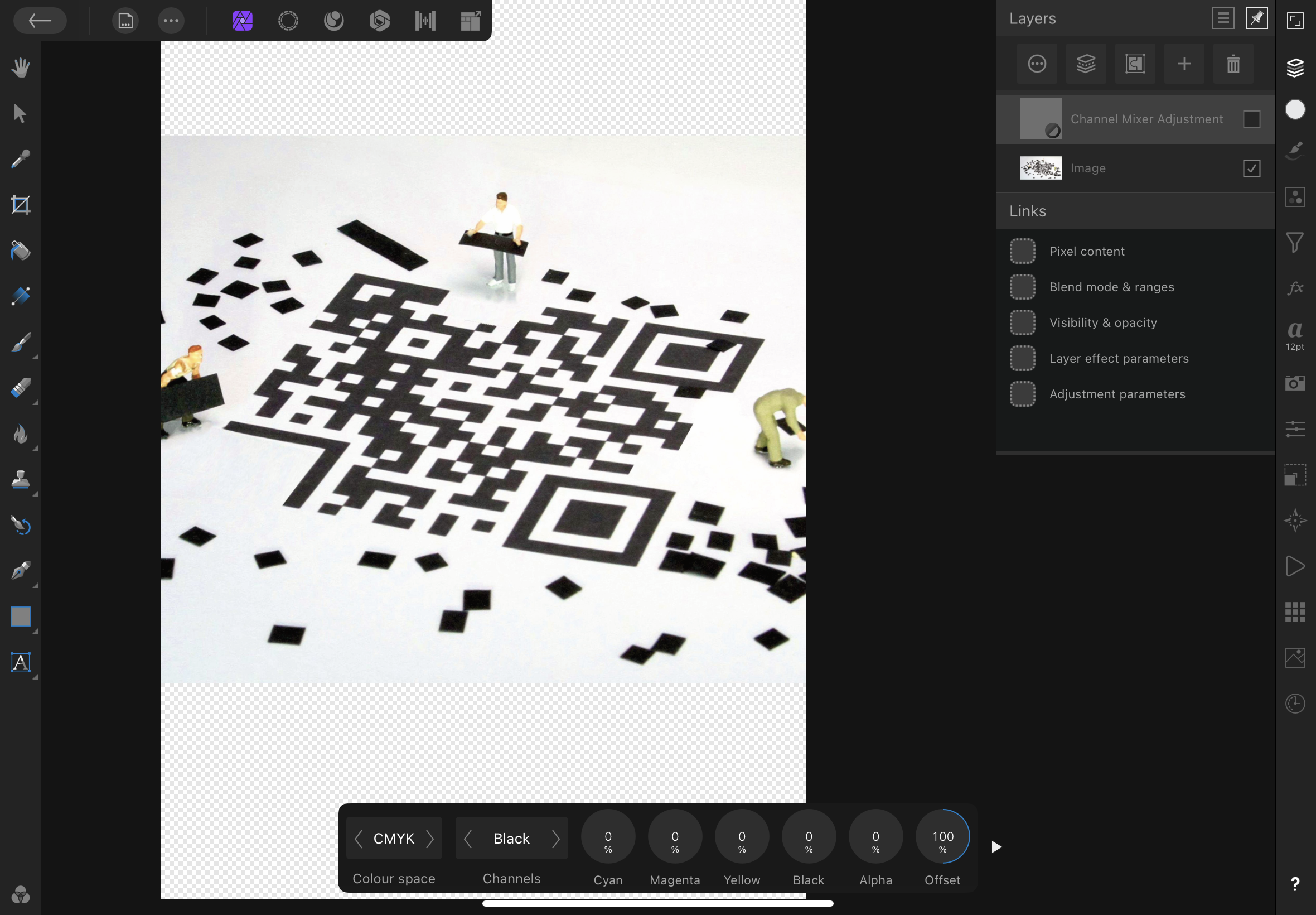Adjust the Magenta percentage dial
The height and width of the screenshot is (915, 1316).
[675, 836]
